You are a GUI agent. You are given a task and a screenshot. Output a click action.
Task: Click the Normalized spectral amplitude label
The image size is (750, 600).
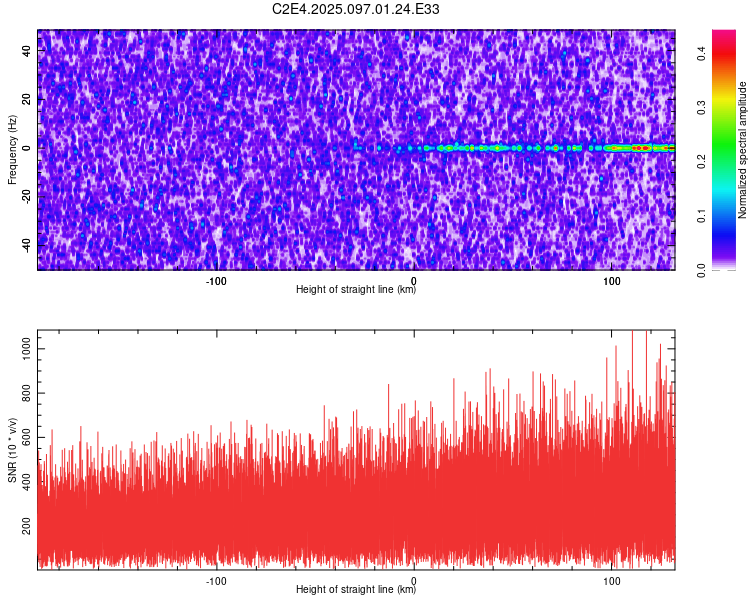[x=742, y=150]
